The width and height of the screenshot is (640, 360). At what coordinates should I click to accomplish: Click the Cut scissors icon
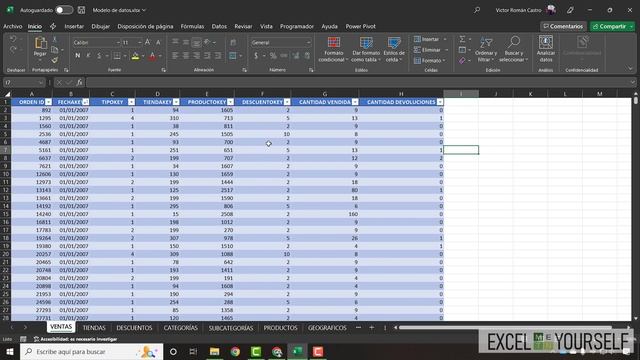coord(55,40)
